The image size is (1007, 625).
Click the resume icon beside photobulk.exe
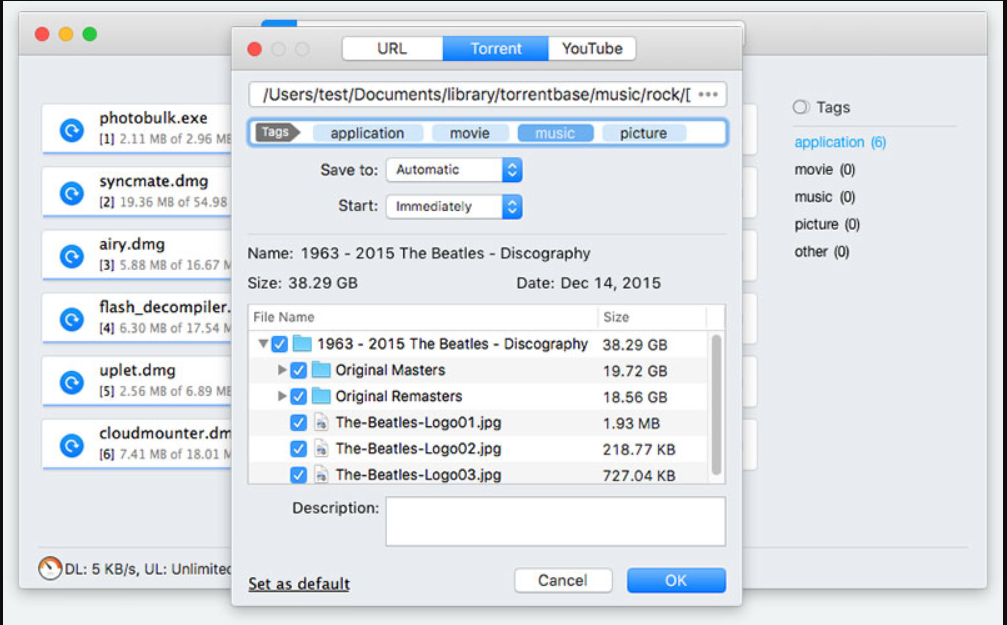72,130
